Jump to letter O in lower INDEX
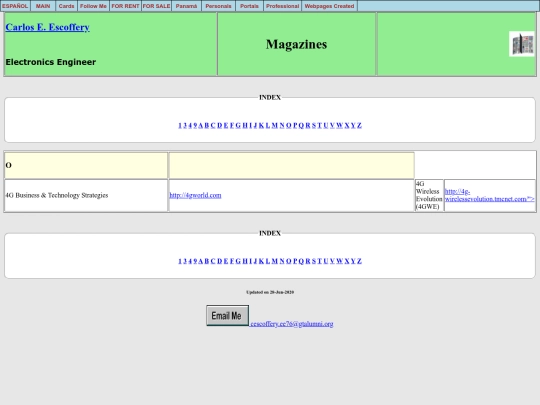Viewport: 540px width, 405px height. [289, 261]
